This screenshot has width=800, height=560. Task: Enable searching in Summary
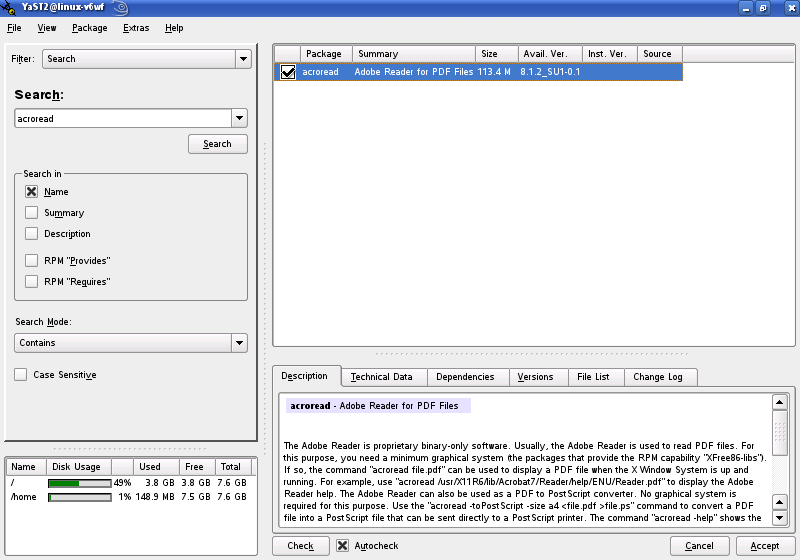[31, 213]
